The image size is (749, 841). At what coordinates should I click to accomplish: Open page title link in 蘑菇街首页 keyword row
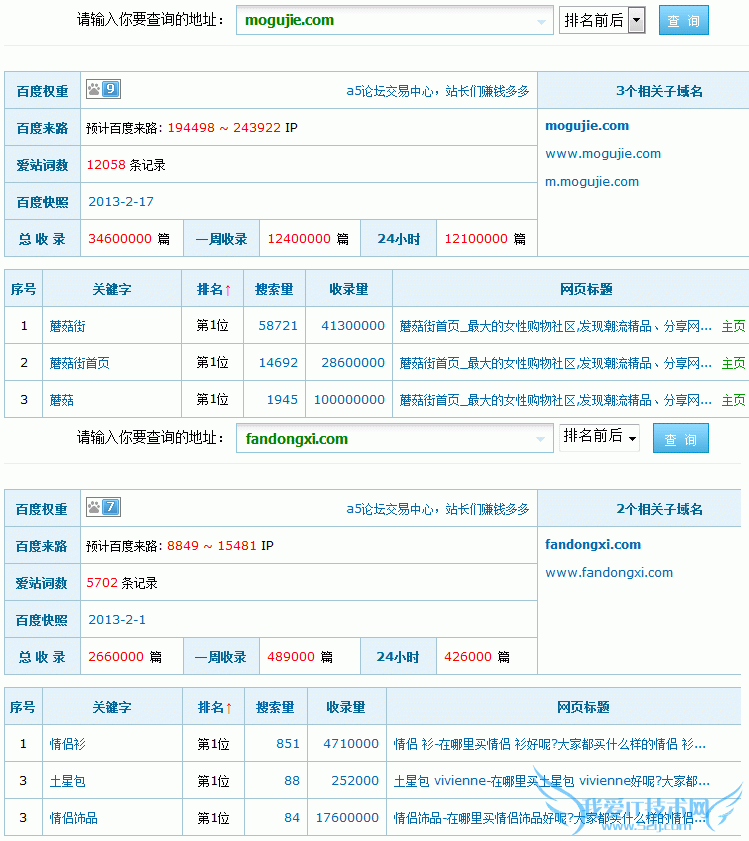555,363
